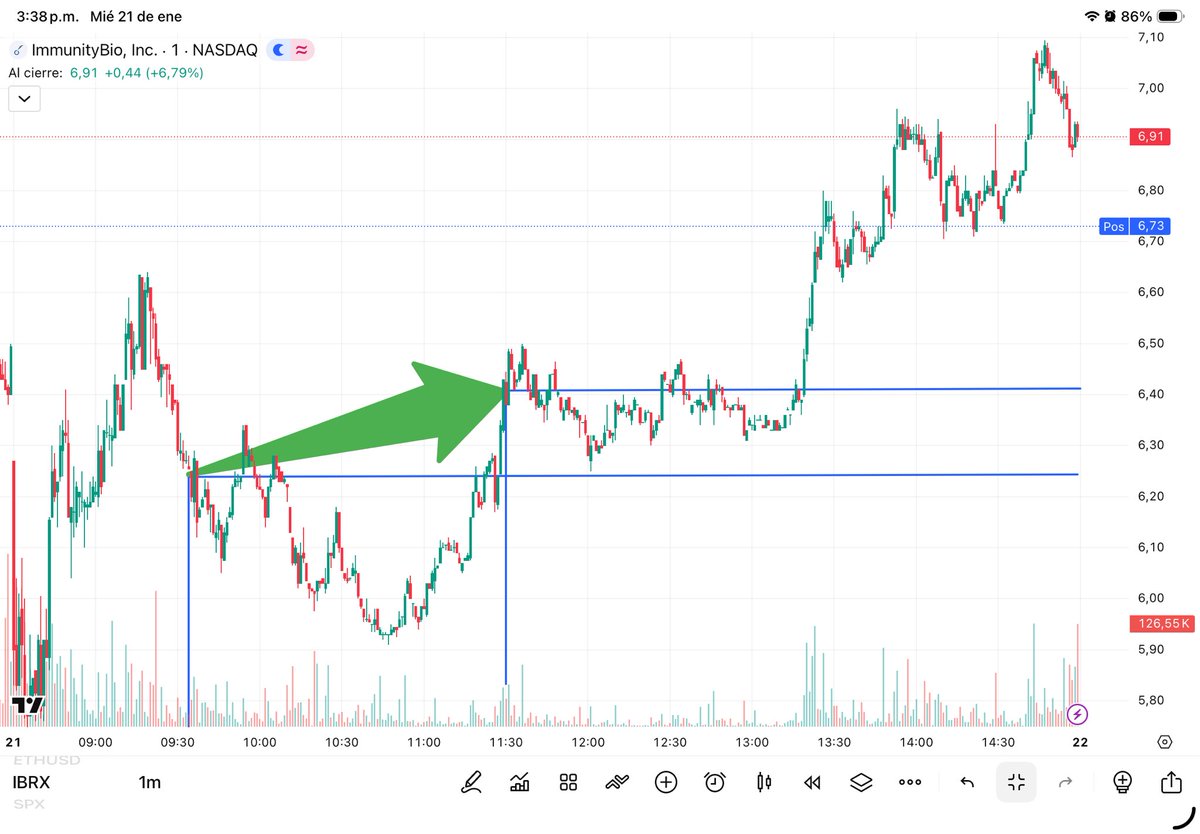
Task: Redo the last action
Action: pos(1065,783)
